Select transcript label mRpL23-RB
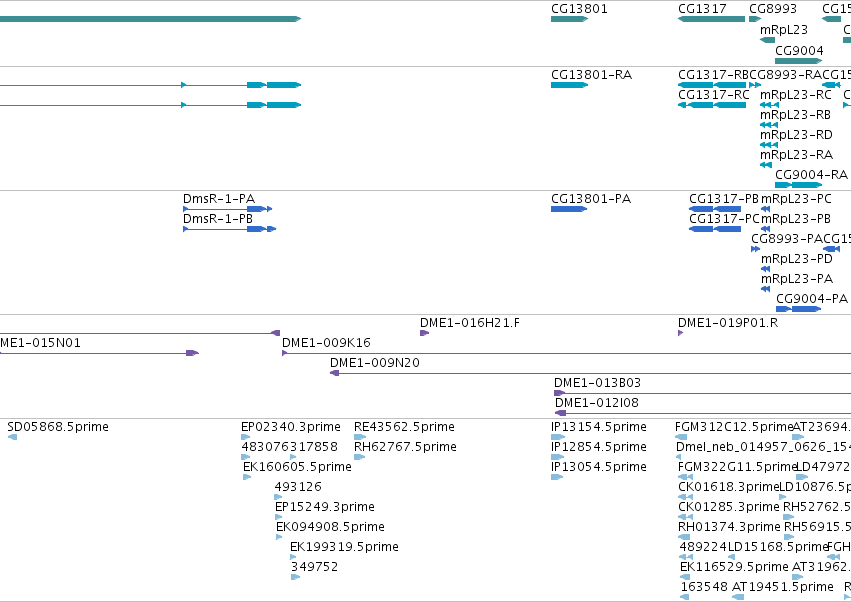 [x=795, y=115]
